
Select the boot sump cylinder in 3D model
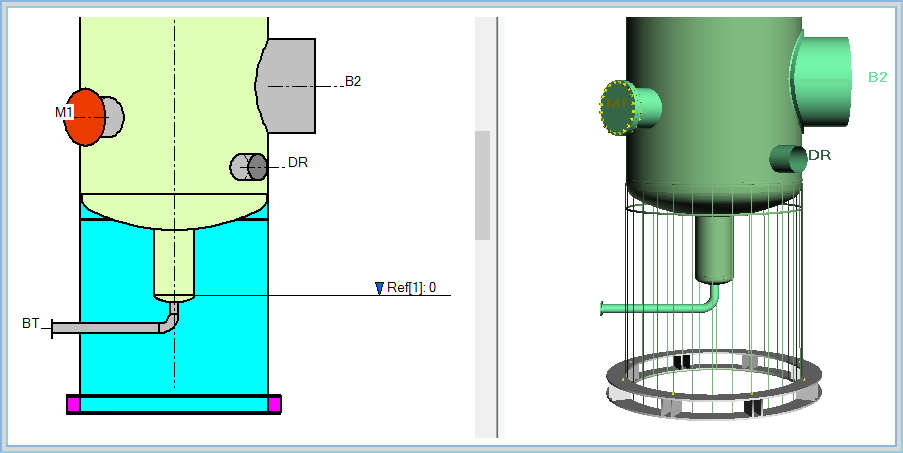tap(715, 248)
